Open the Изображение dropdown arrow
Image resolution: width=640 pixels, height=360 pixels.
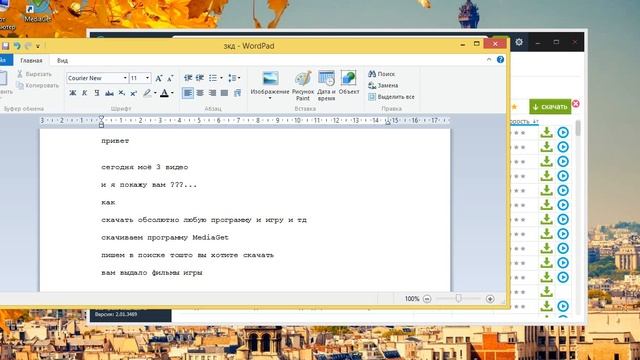point(270,98)
